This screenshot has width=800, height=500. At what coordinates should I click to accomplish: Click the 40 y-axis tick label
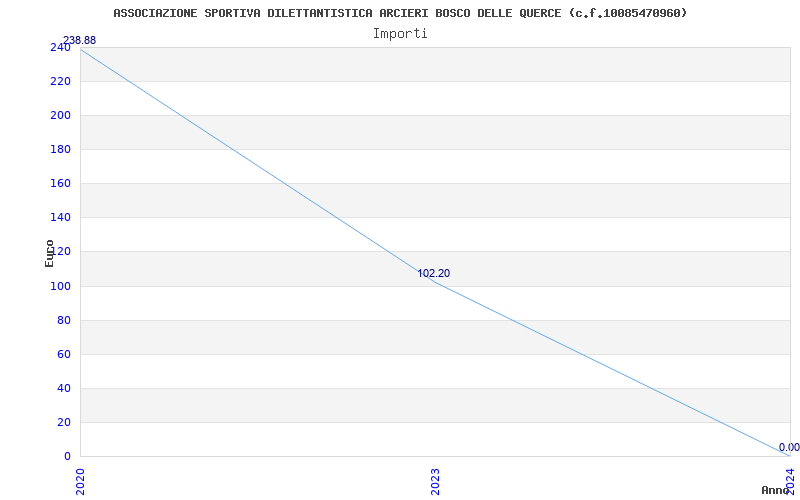[63, 388]
